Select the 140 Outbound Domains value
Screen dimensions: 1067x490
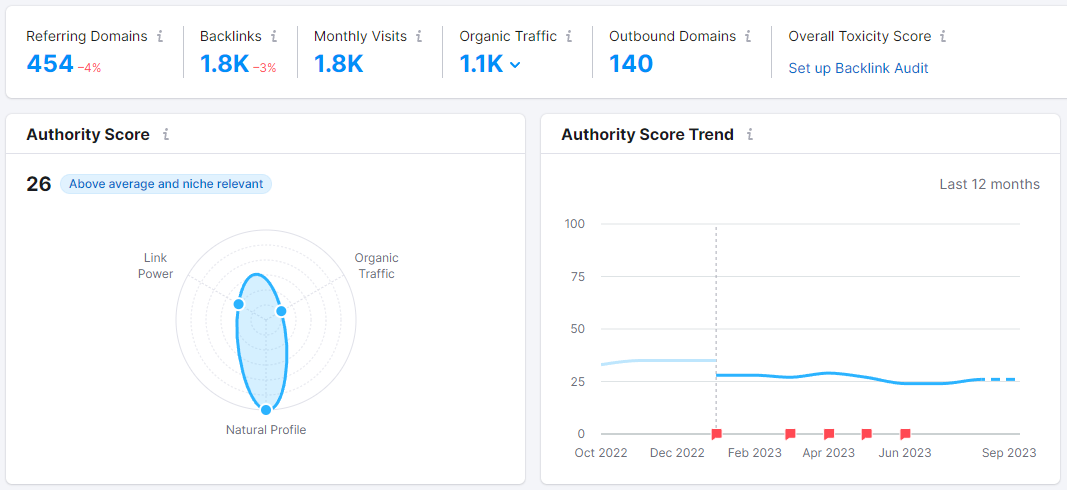pos(631,64)
